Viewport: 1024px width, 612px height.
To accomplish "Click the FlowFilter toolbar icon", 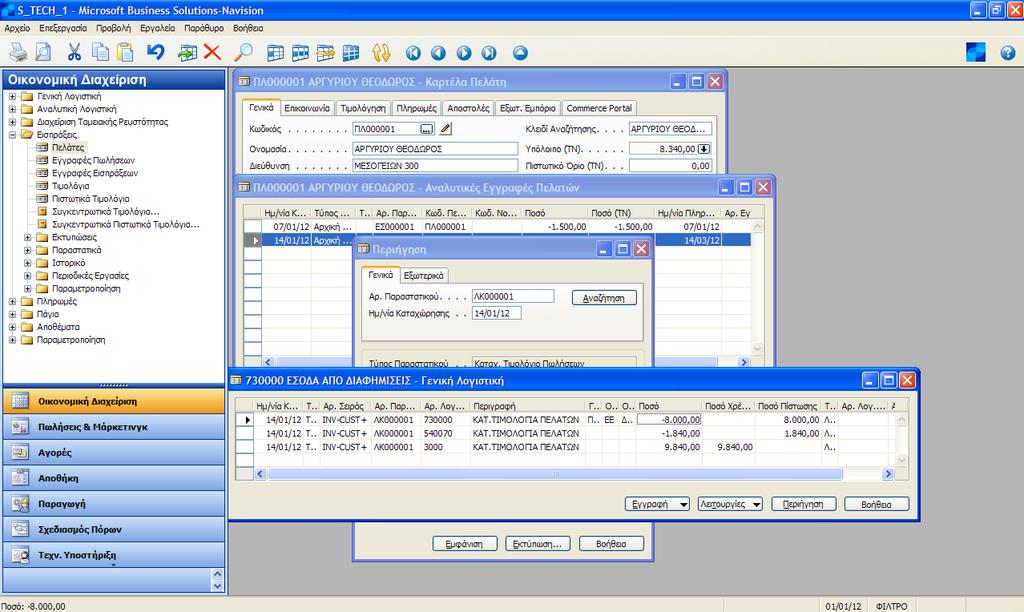I will [x=325, y=53].
